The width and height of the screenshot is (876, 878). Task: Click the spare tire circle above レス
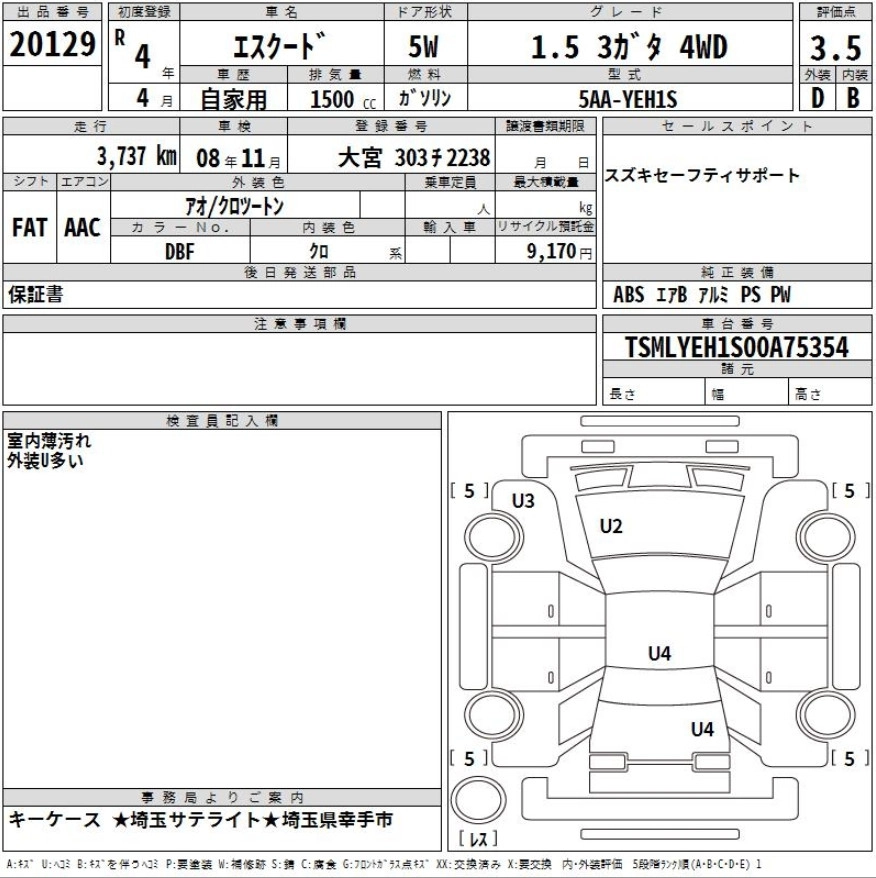(x=478, y=800)
